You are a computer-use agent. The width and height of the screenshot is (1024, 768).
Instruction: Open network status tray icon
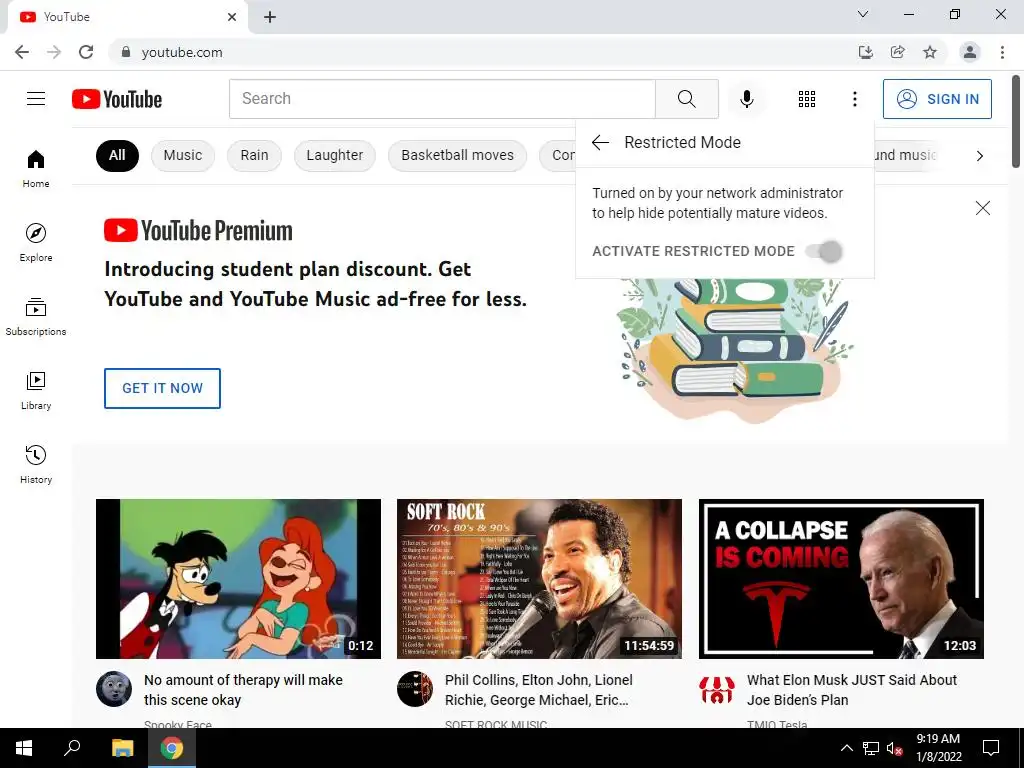click(x=871, y=748)
